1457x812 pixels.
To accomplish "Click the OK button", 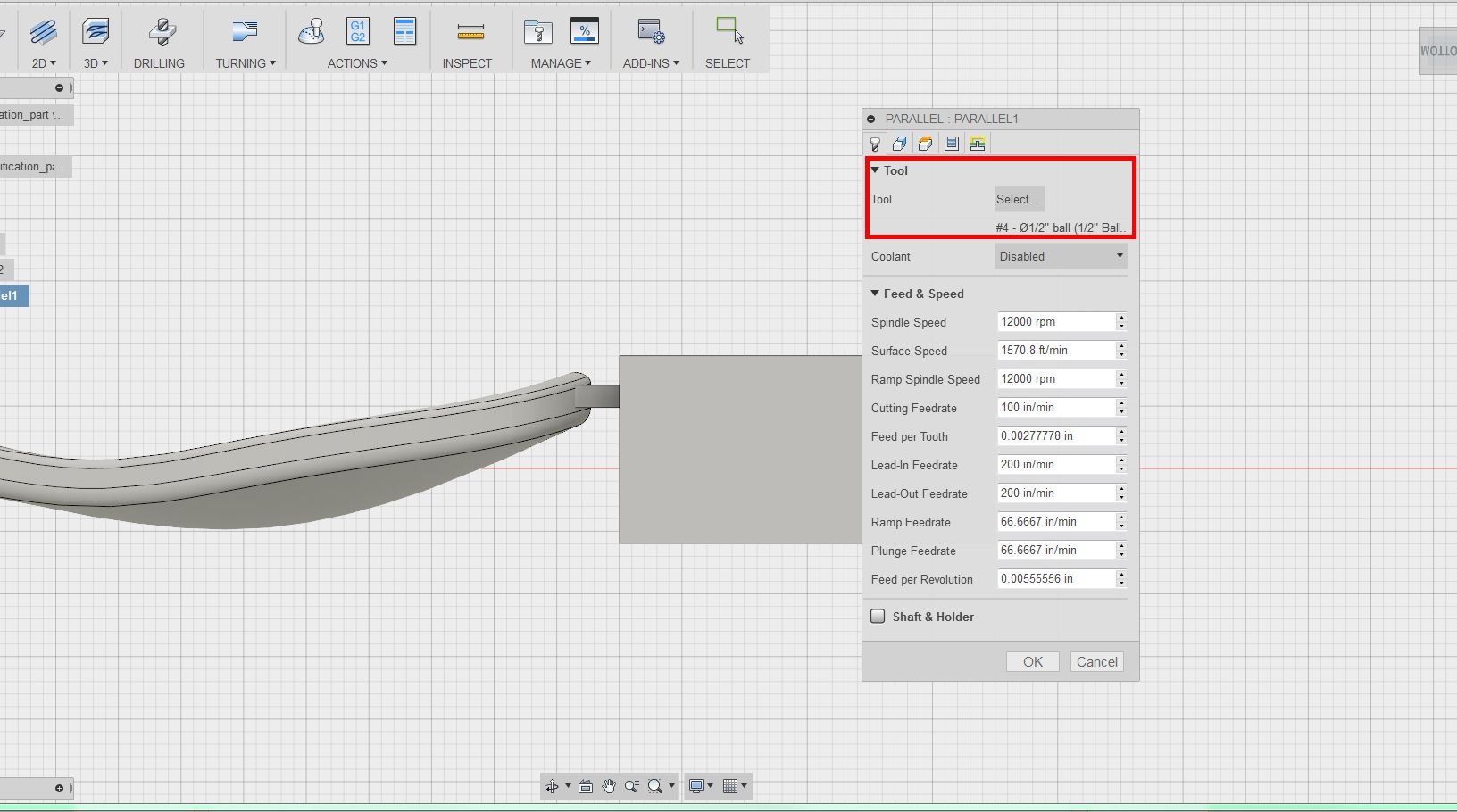I will (x=1032, y=662).
